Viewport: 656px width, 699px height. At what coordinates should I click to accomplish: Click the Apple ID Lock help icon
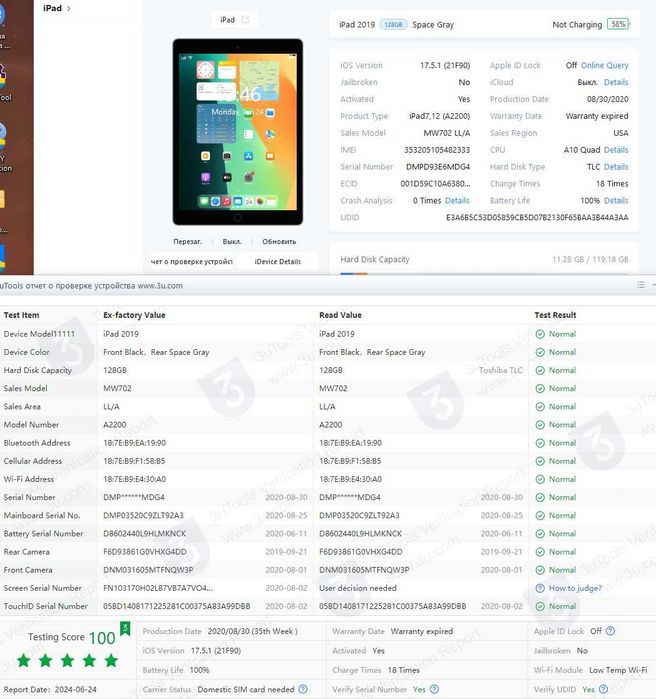click(611, 631)
